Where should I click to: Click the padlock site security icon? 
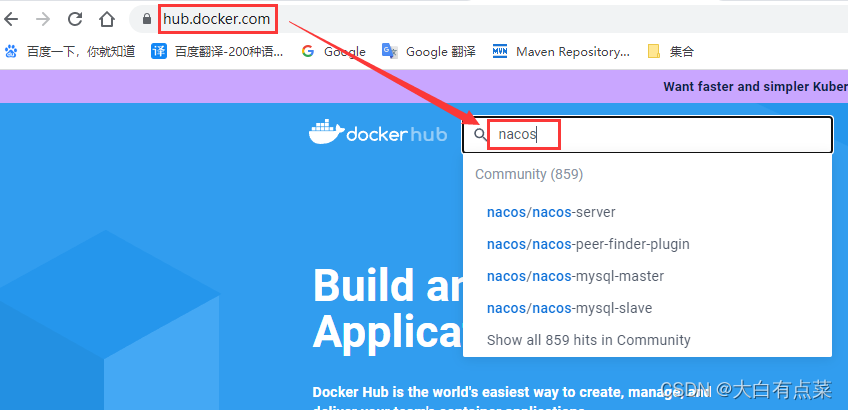147,19
